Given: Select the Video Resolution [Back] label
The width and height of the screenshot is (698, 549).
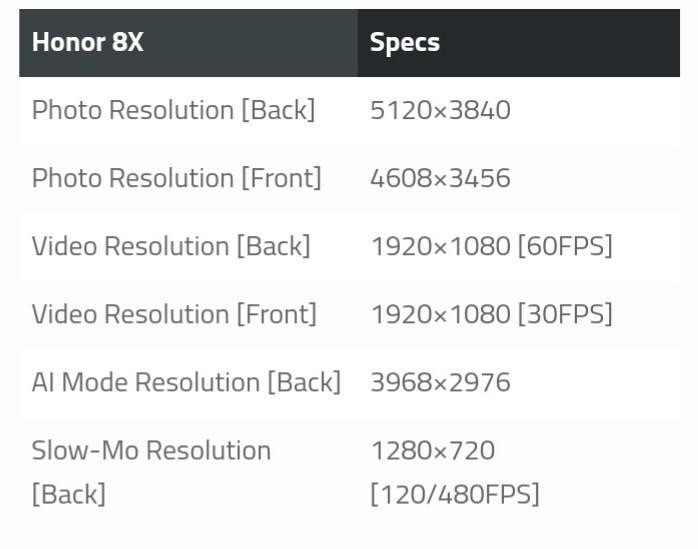Looking at the screenshot, I should (x=171, y=246).
